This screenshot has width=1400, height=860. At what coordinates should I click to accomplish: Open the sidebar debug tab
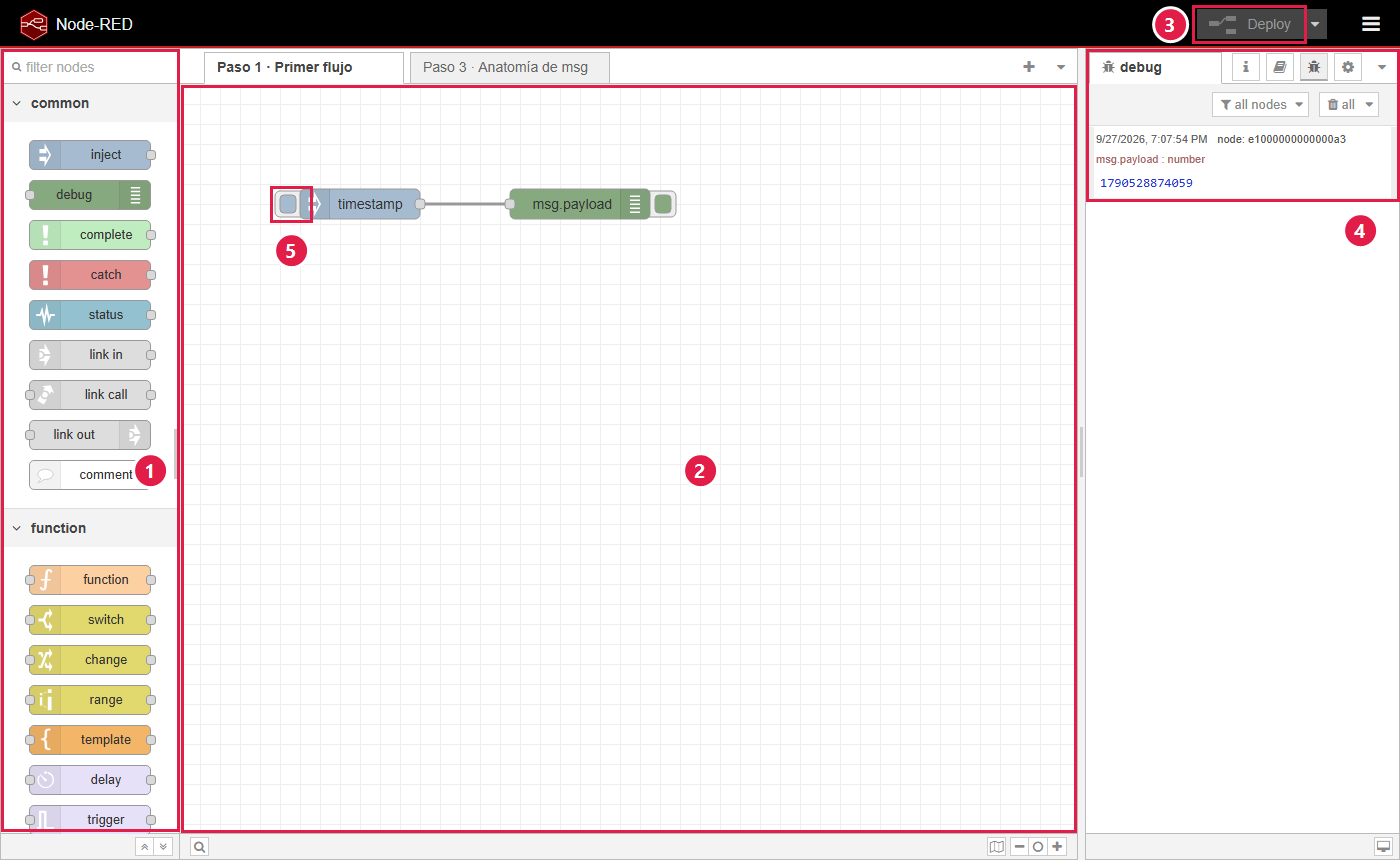[1154, 67]
